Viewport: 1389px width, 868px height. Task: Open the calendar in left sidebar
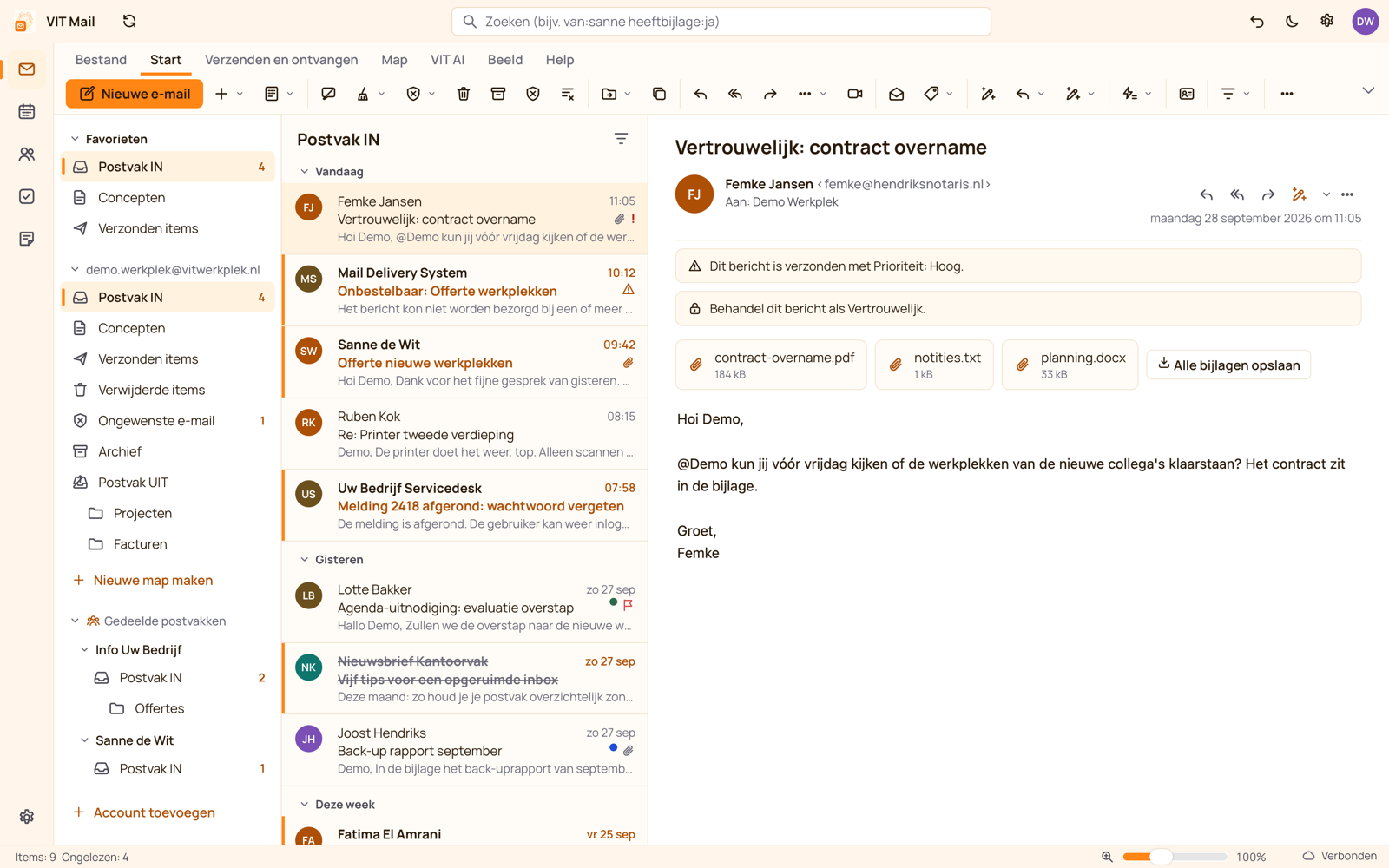point(27,111)
